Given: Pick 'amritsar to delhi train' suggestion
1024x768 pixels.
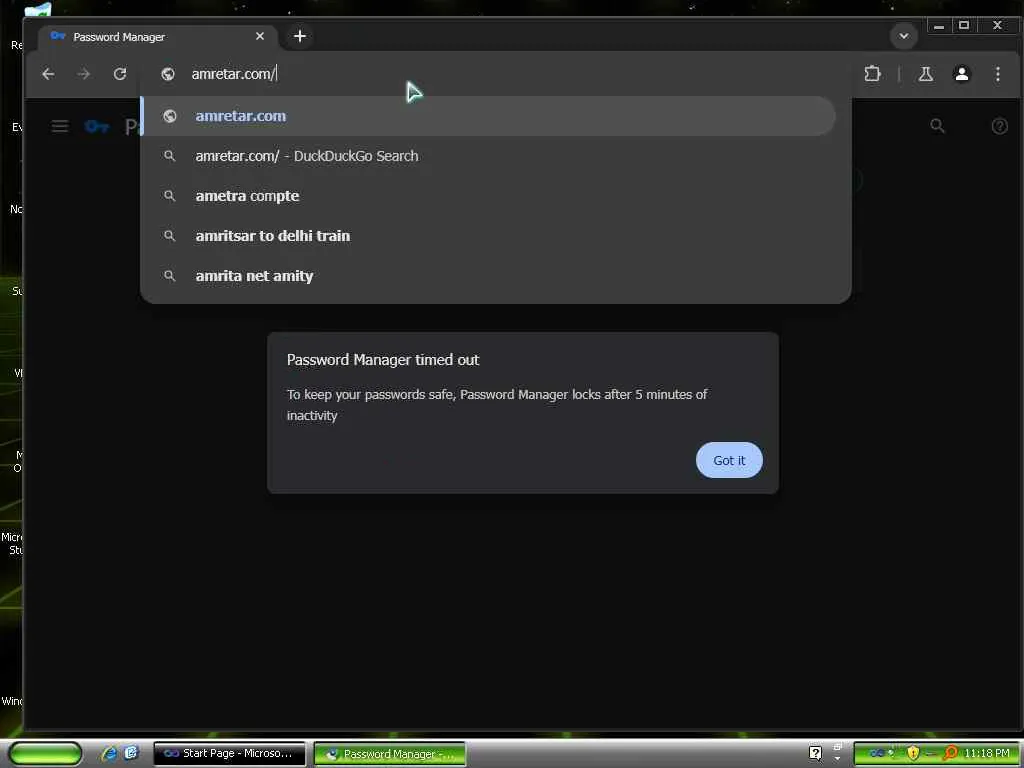Looking at the screenshot, I should pos(488,236).
